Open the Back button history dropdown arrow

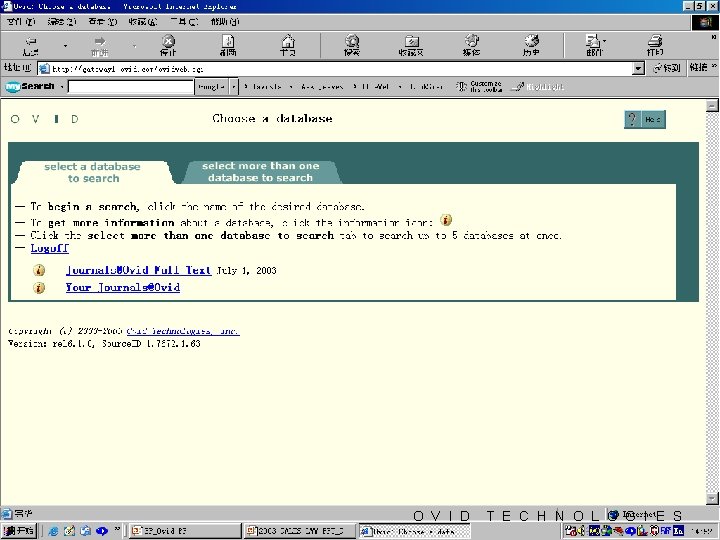pyautogui.click(x=65, y=45)
